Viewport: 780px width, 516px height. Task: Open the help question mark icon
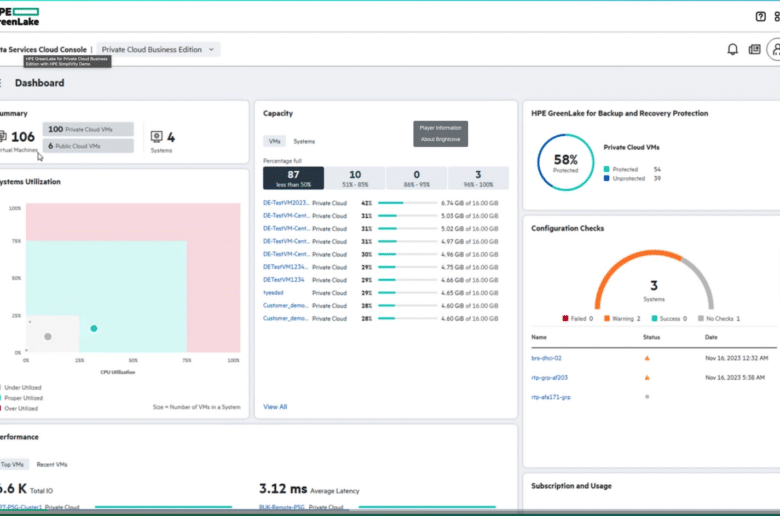click(x=760, y=16)
